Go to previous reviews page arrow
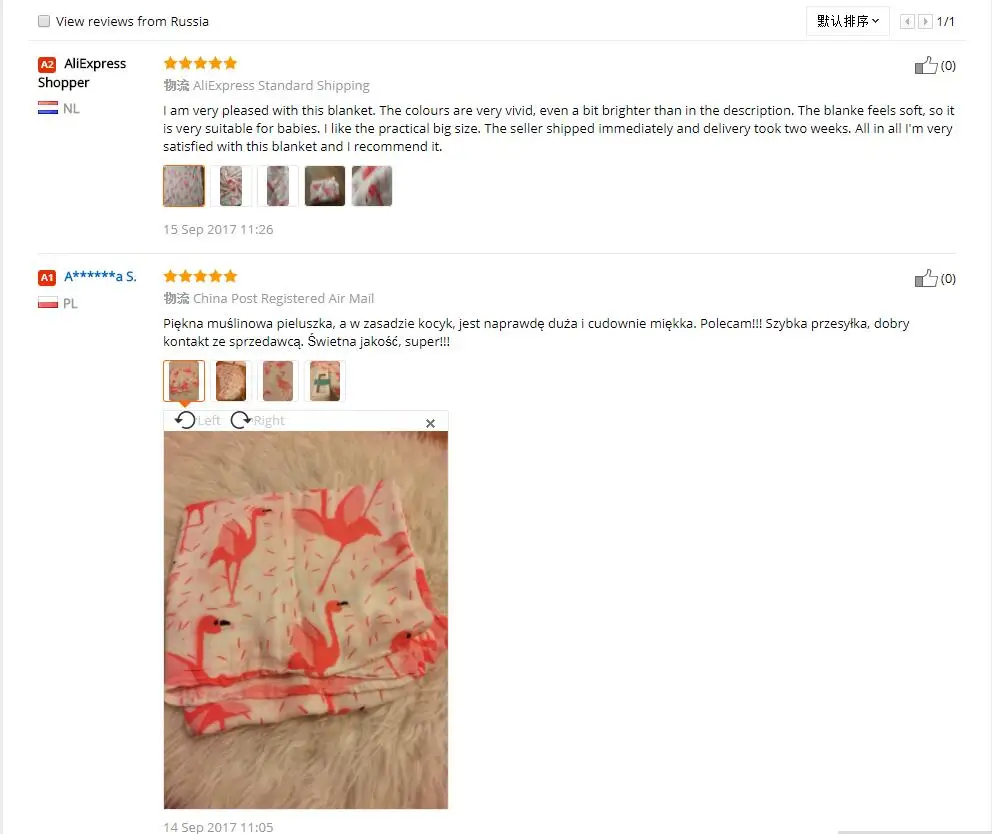This screenshot has height=834, width=992. [907, 22]
